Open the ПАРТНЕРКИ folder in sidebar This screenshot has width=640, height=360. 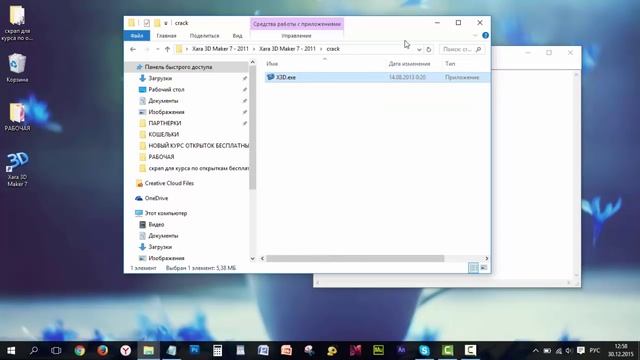click(x=165, y=123)
